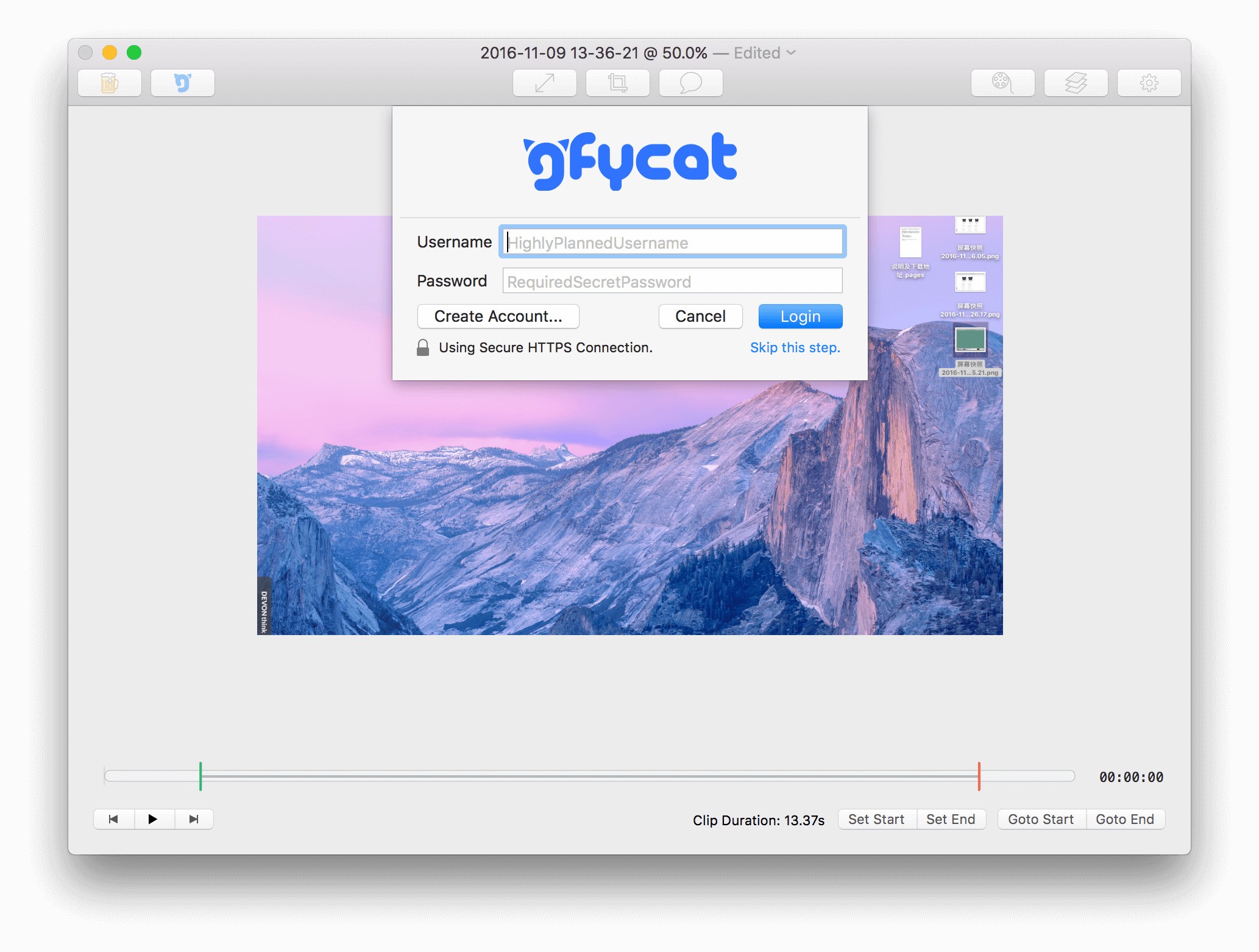Play the clip
This screenshot has width=1259, height=952.
[154, 819]
